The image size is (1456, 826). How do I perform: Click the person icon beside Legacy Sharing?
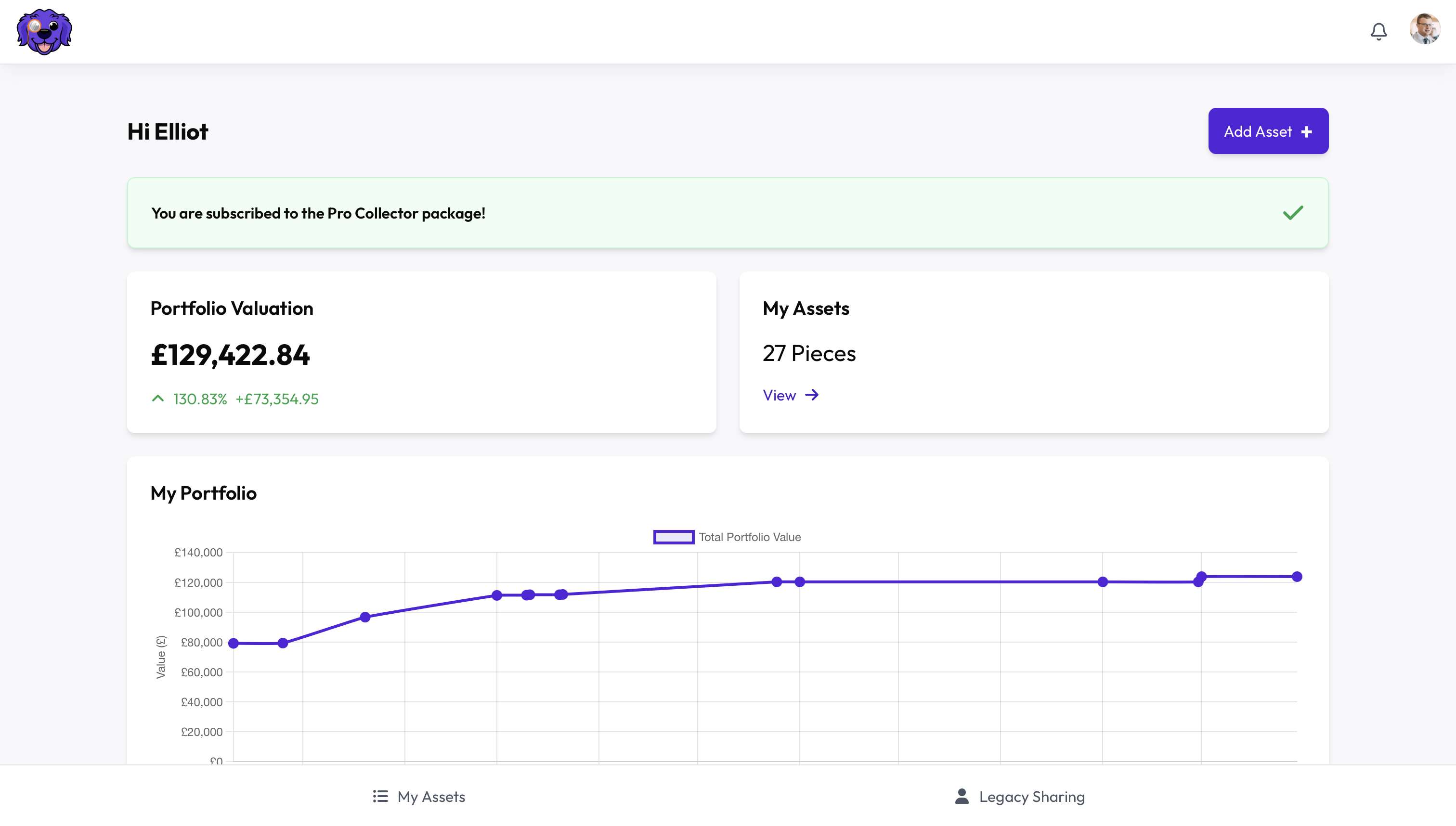coord(961,796)
